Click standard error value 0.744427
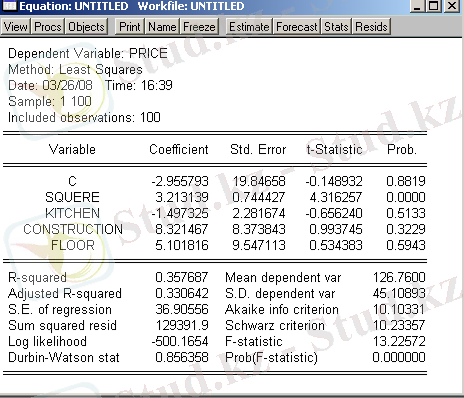464x398 pixels. [259, 197]
